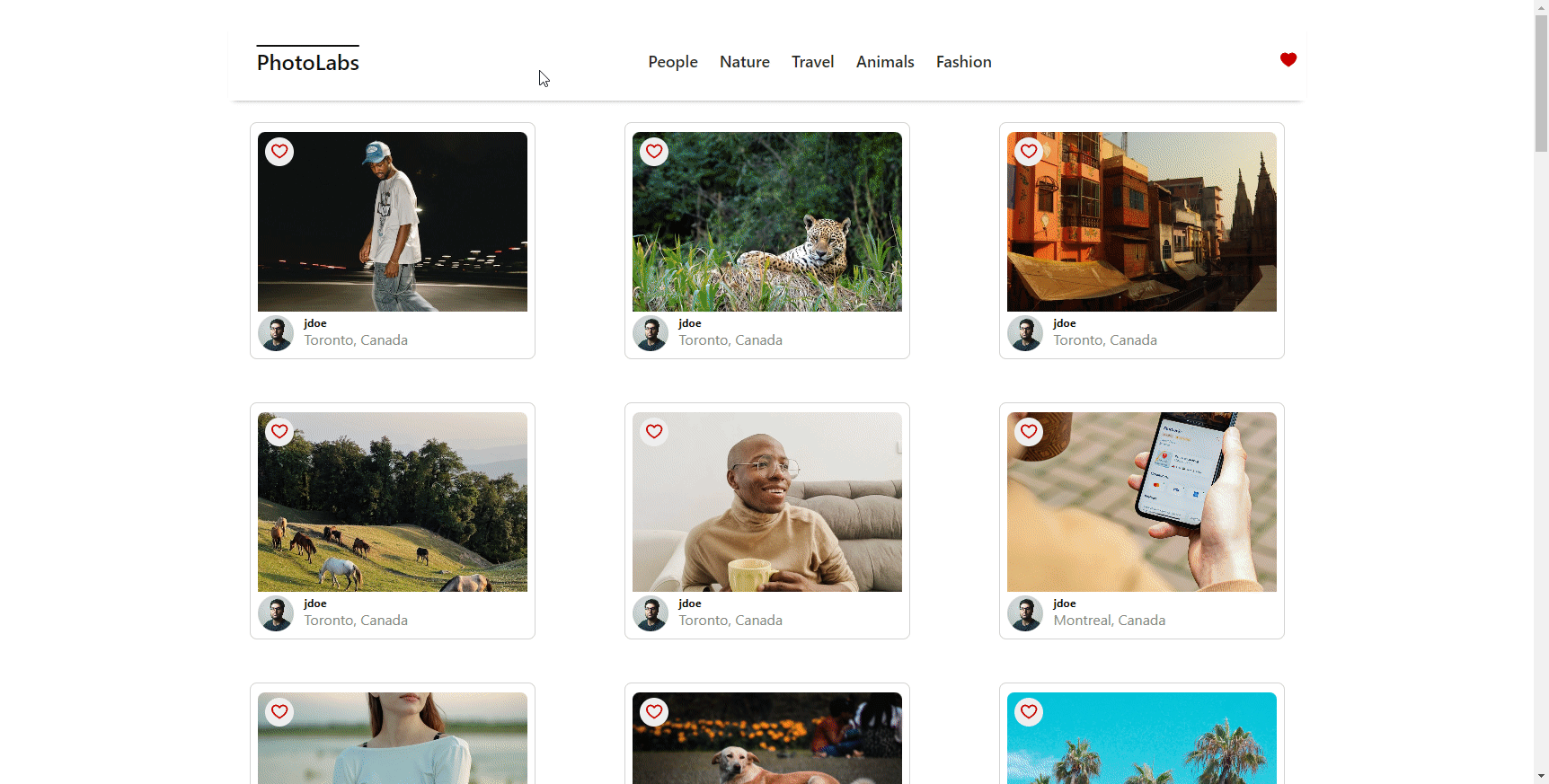Screen dimensions: 1549x784
Task: Click jdoe avatar under smiling man photo
Action: [651, 613]
